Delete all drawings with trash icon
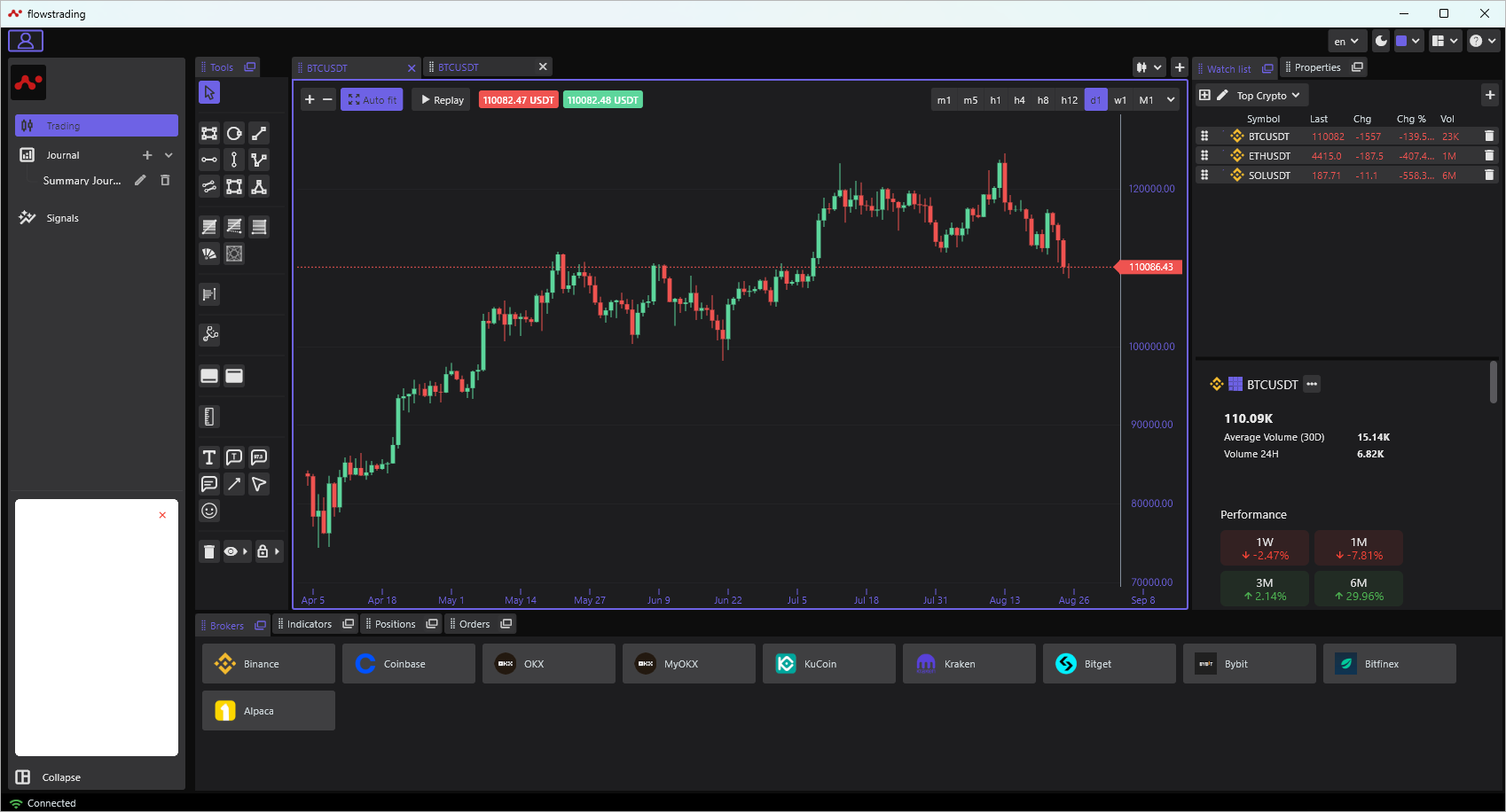Image resolution: width=1506 pixels, height=812 pixels. 209,551
